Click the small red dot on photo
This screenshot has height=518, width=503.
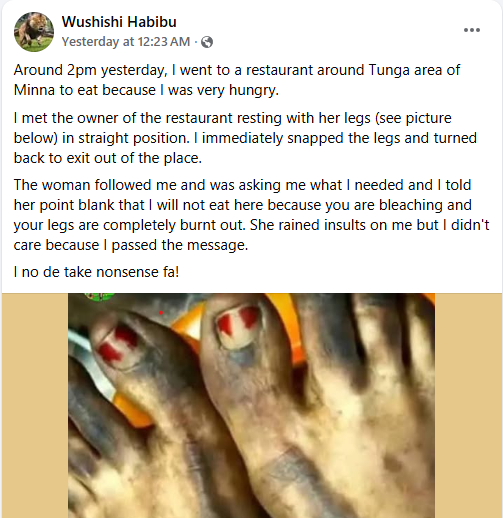[x=161, y=313]
